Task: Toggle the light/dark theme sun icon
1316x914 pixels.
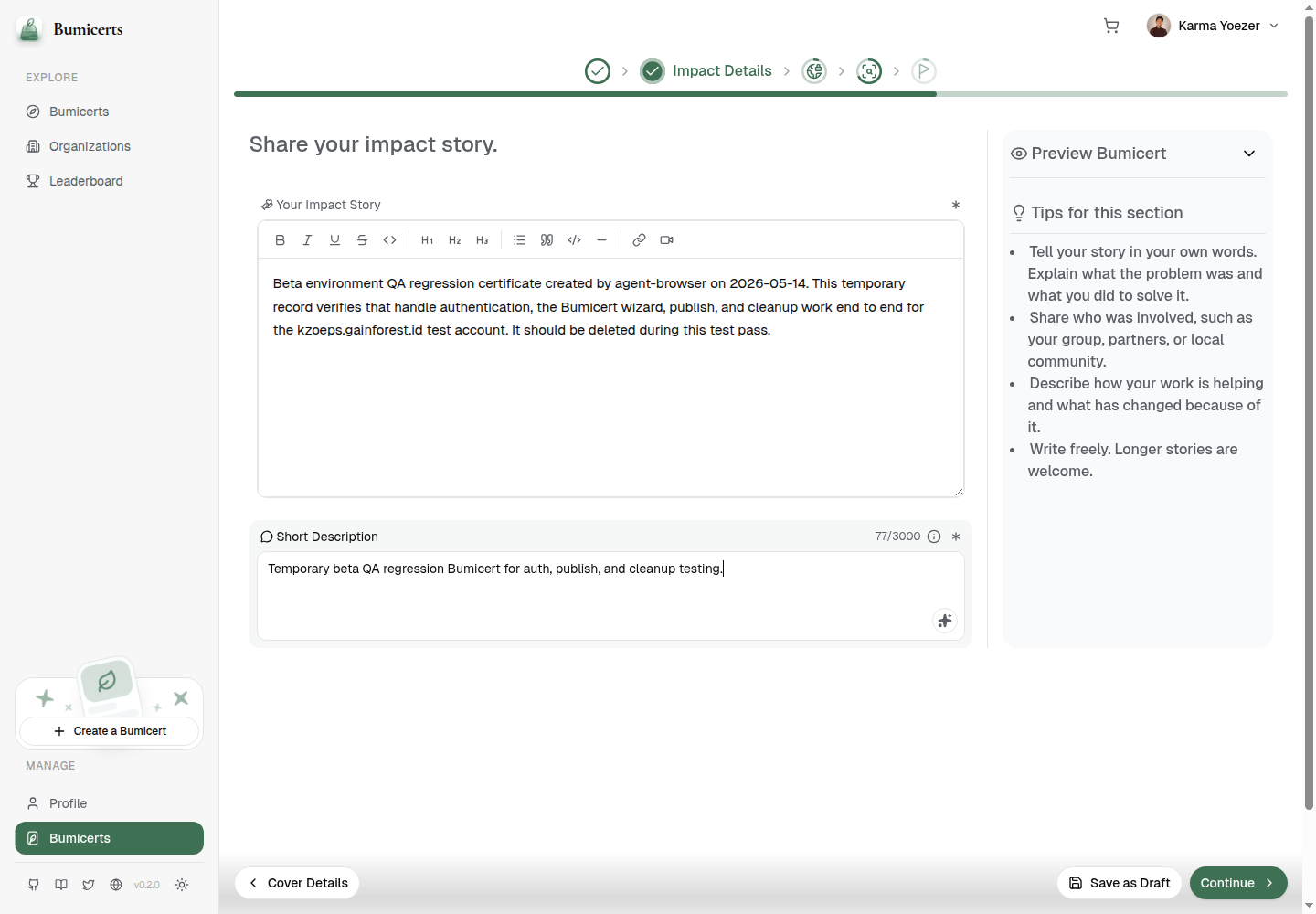Action: point(182,885)
